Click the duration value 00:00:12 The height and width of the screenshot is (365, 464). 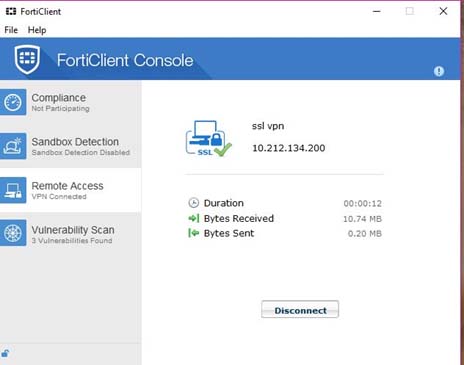(x=363, y=203)
